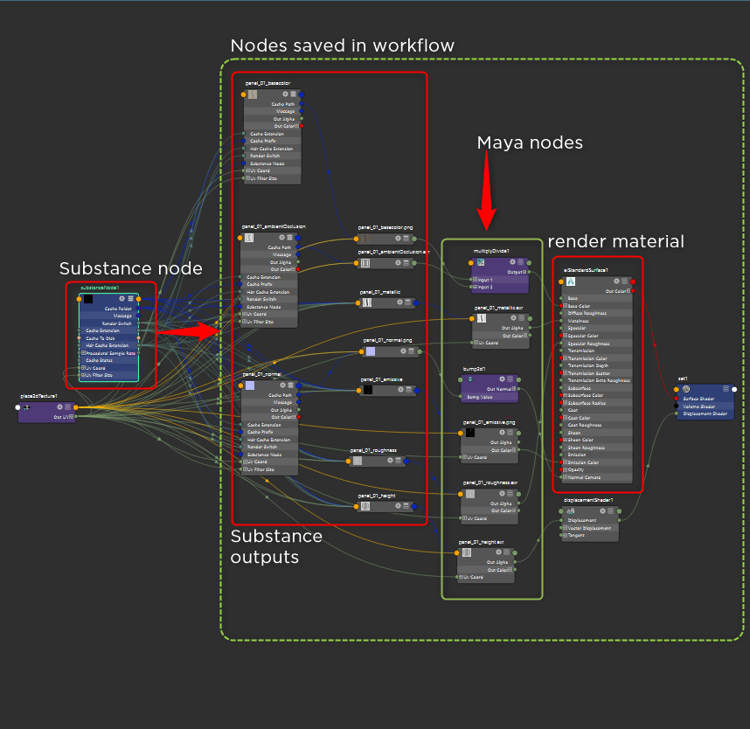Click the bars view-mode icon on aiStandardSurface1
Image resolution: width=750 pixels, height=729 pixels.
624,281
